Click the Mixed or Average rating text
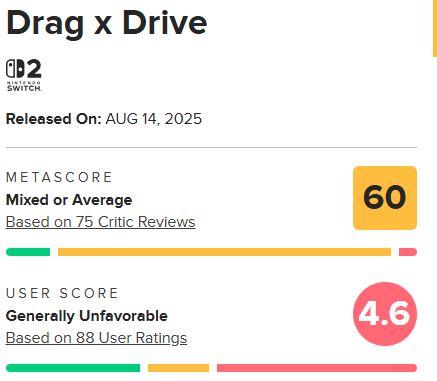Viewport: 437px width, 381px height. pos(69,200)
